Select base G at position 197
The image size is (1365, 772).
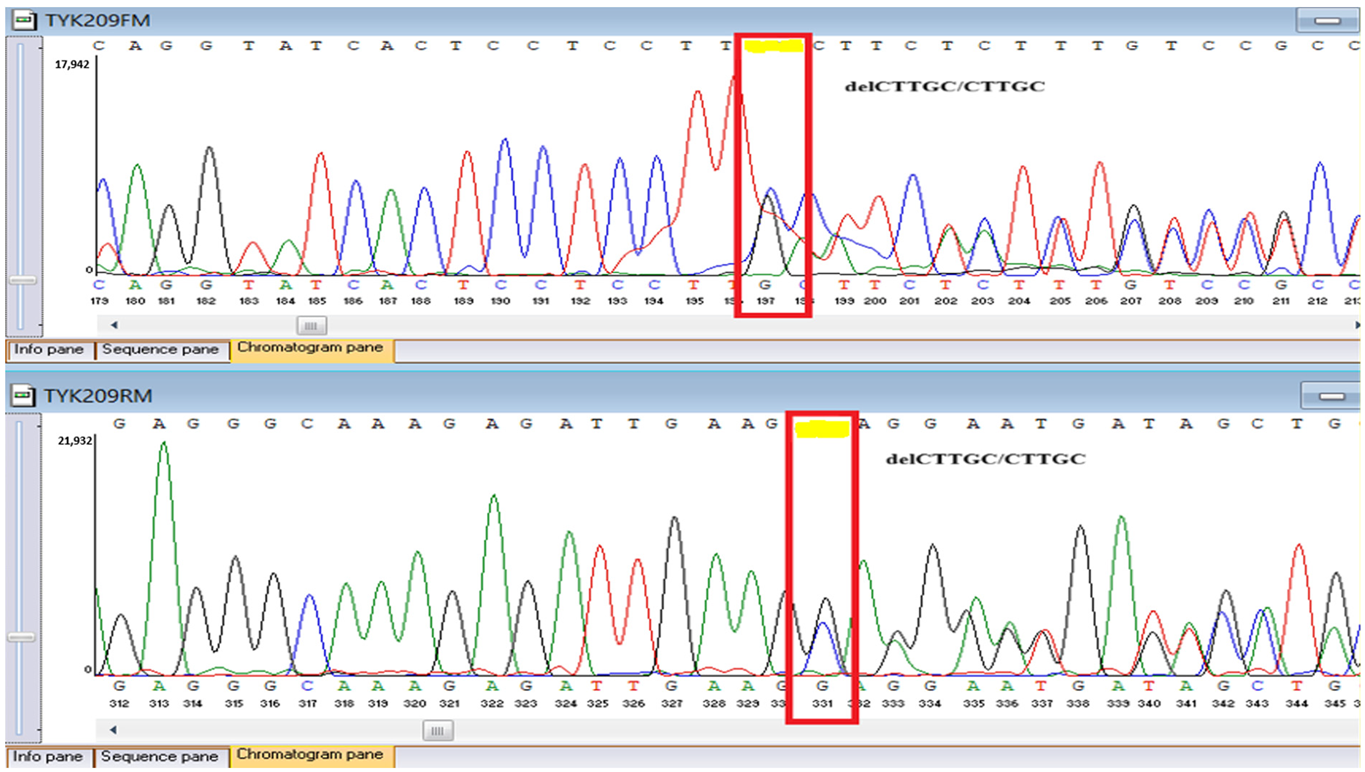tap(766, 286)
